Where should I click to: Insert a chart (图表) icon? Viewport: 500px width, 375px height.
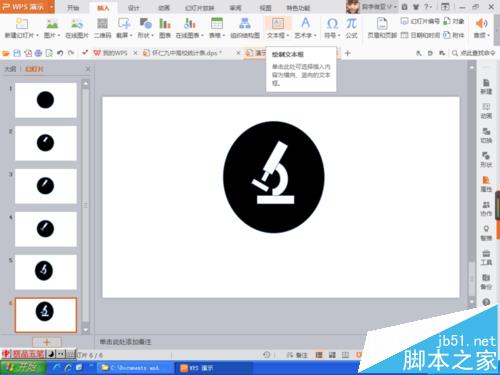[165, 28]
